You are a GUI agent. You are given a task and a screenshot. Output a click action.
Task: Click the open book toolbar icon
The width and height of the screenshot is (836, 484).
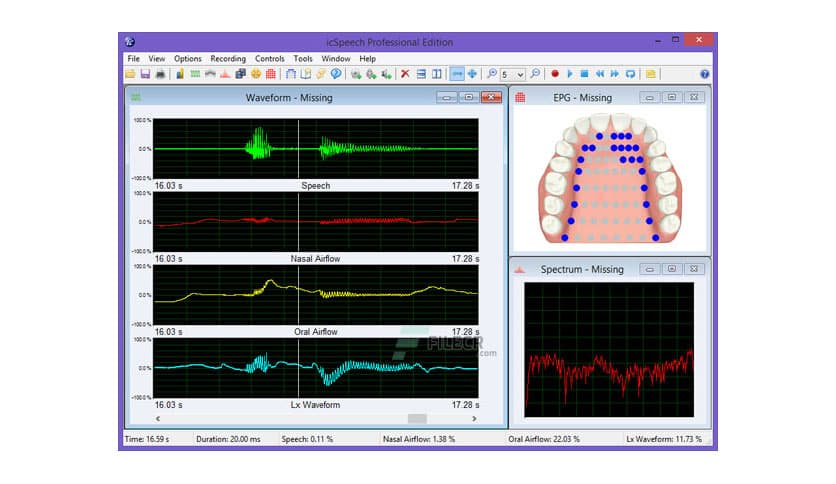tap(306, 74)
